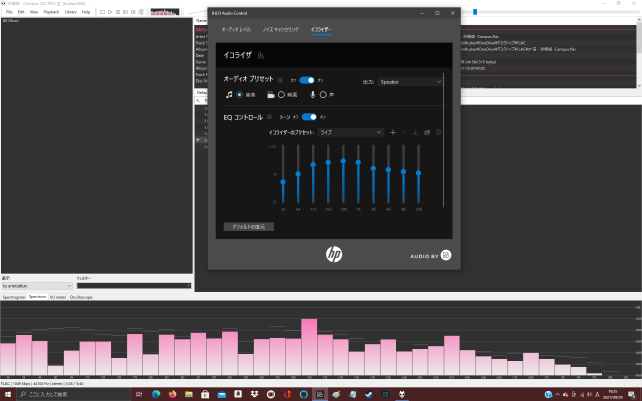The width and height of the screenshot is (642, 401).
Task: Open the Edit menu in foobar2000
Action: pos(21,12)
